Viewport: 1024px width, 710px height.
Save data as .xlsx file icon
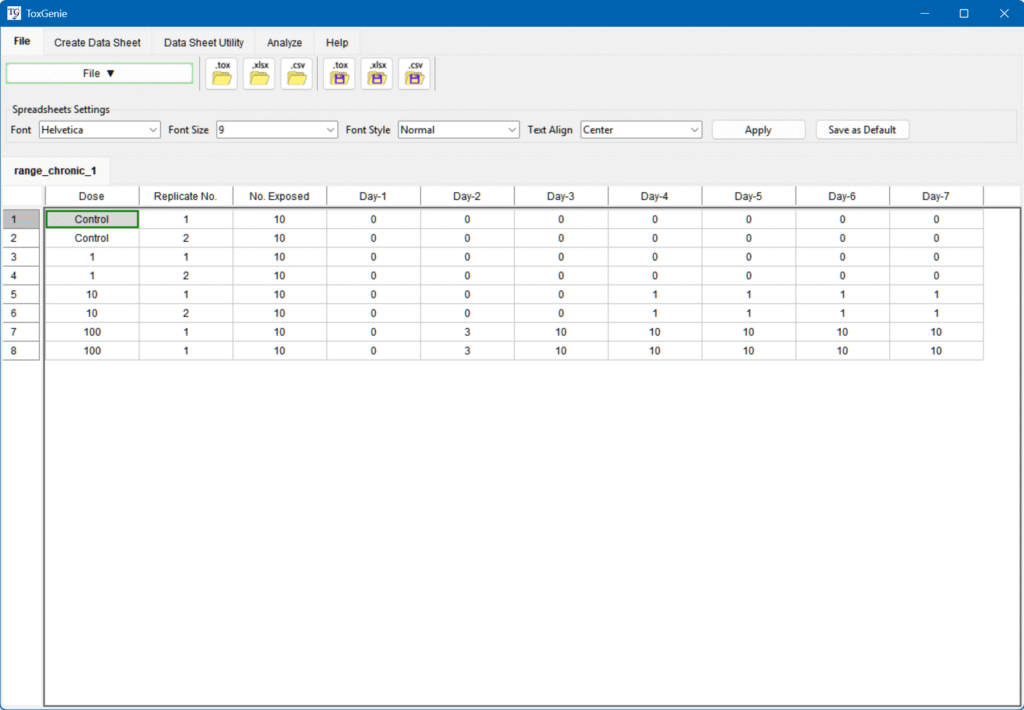pos(377,73)
